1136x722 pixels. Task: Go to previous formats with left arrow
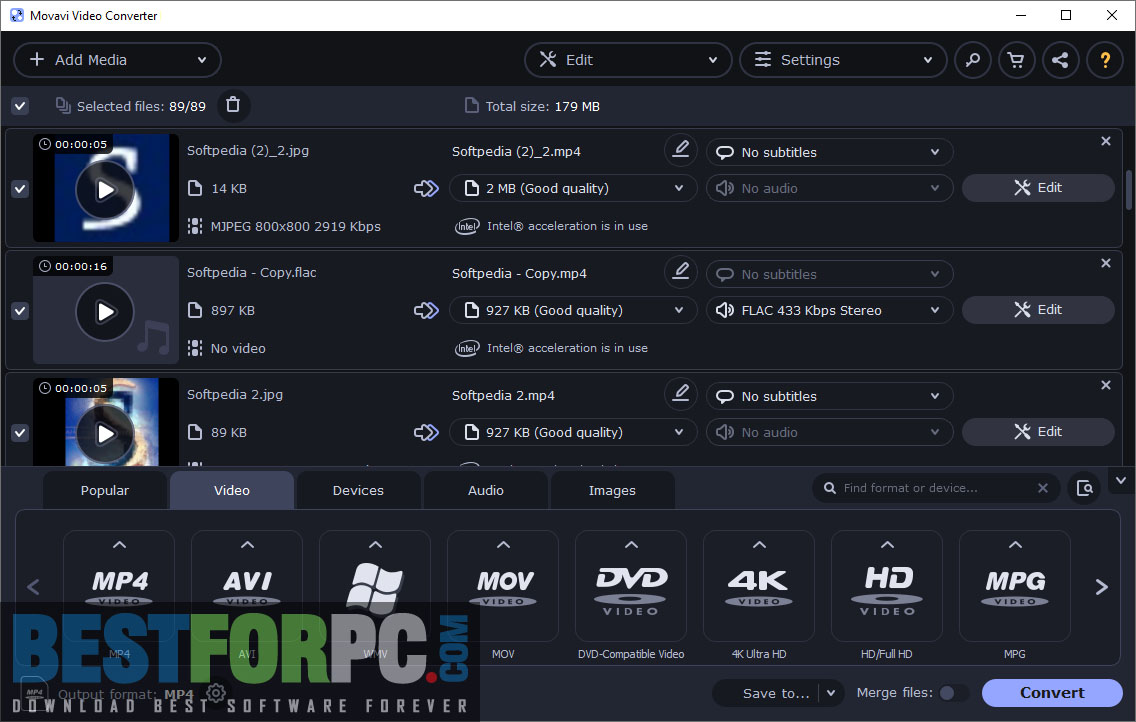point(33,587)
